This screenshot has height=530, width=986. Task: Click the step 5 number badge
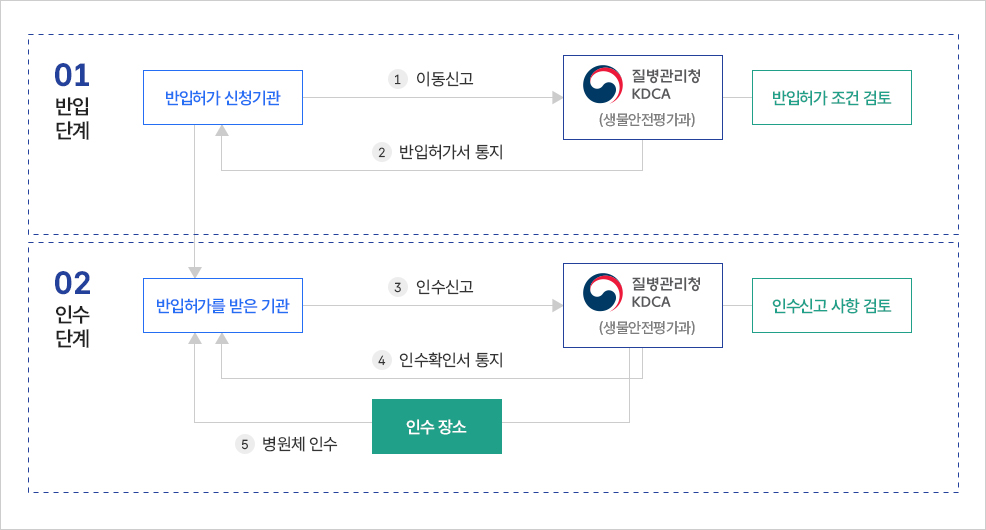244,444
